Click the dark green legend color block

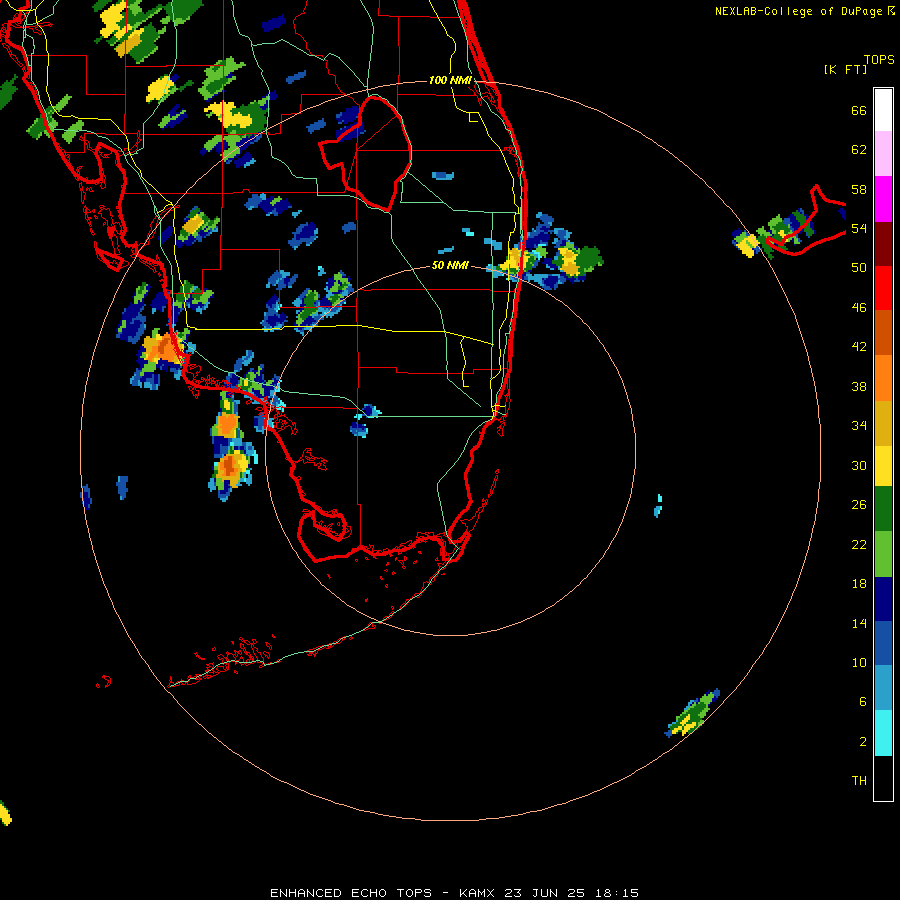point(883,509)
